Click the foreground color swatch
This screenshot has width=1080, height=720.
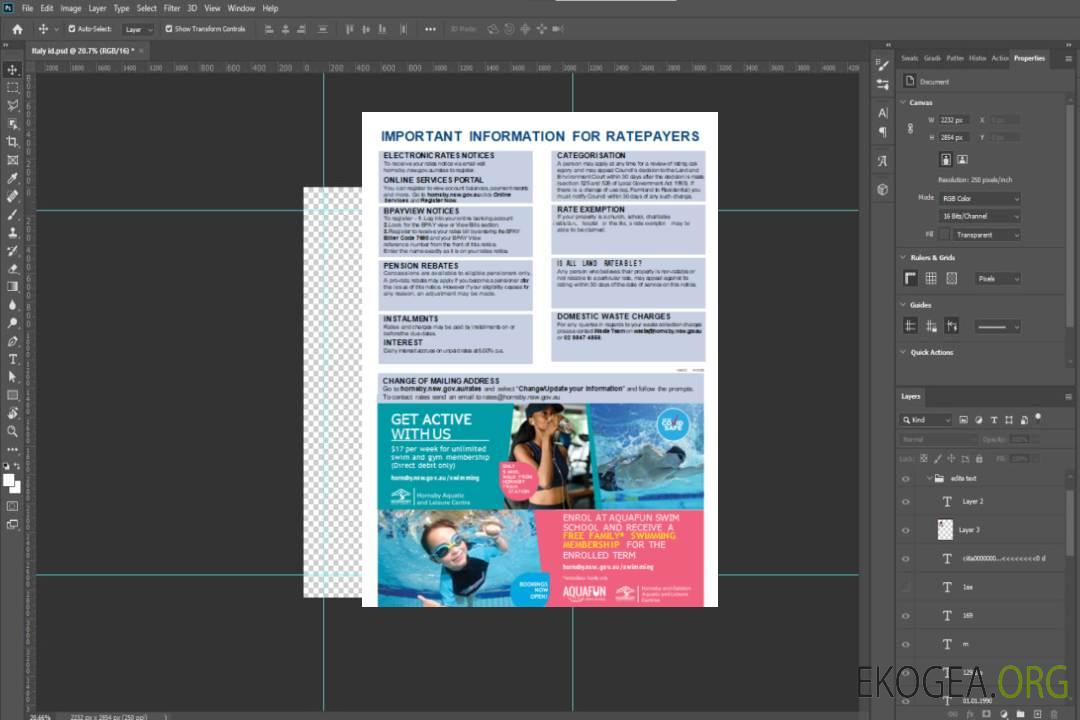coord(10,480)
